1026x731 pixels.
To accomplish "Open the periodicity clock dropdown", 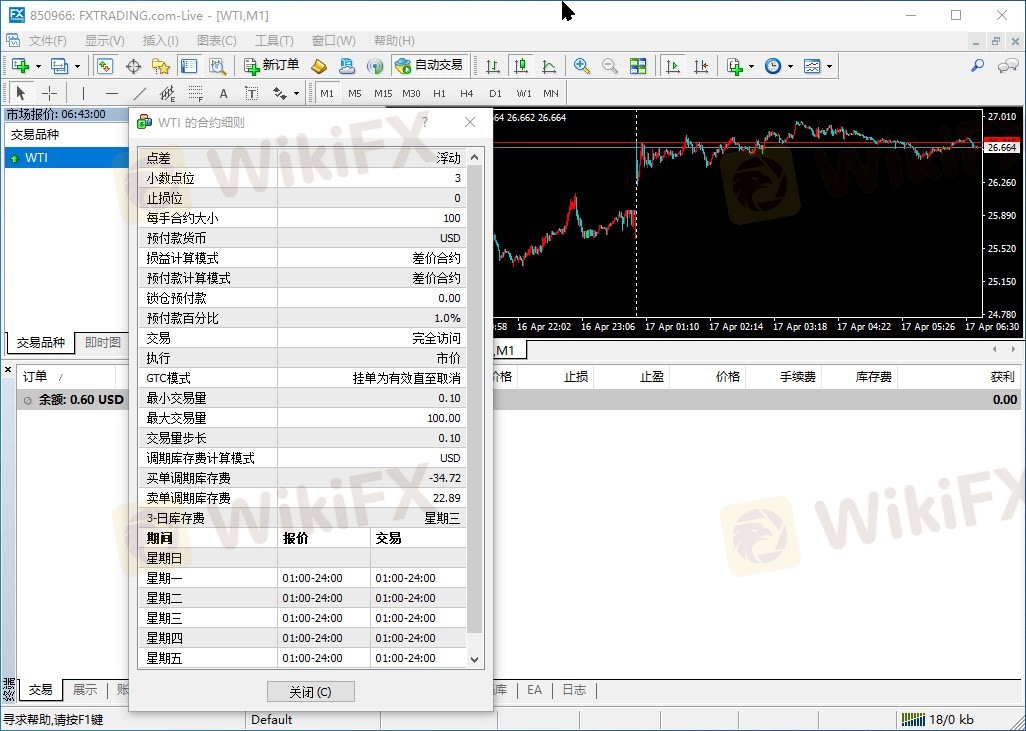I will tap(790, 66).
